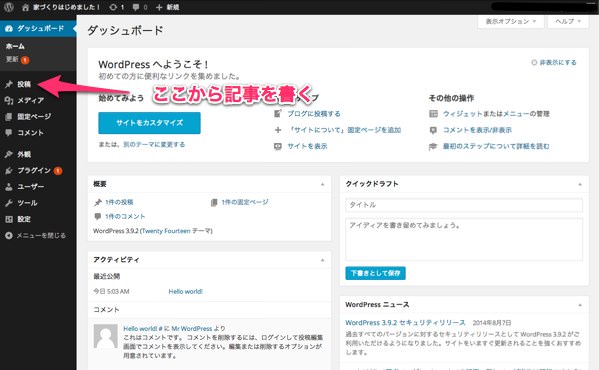This screenshot has width=599, height=370.
Task: Click the graduation cap icon beside 最初のステップ
Action: tap(433, 146)
